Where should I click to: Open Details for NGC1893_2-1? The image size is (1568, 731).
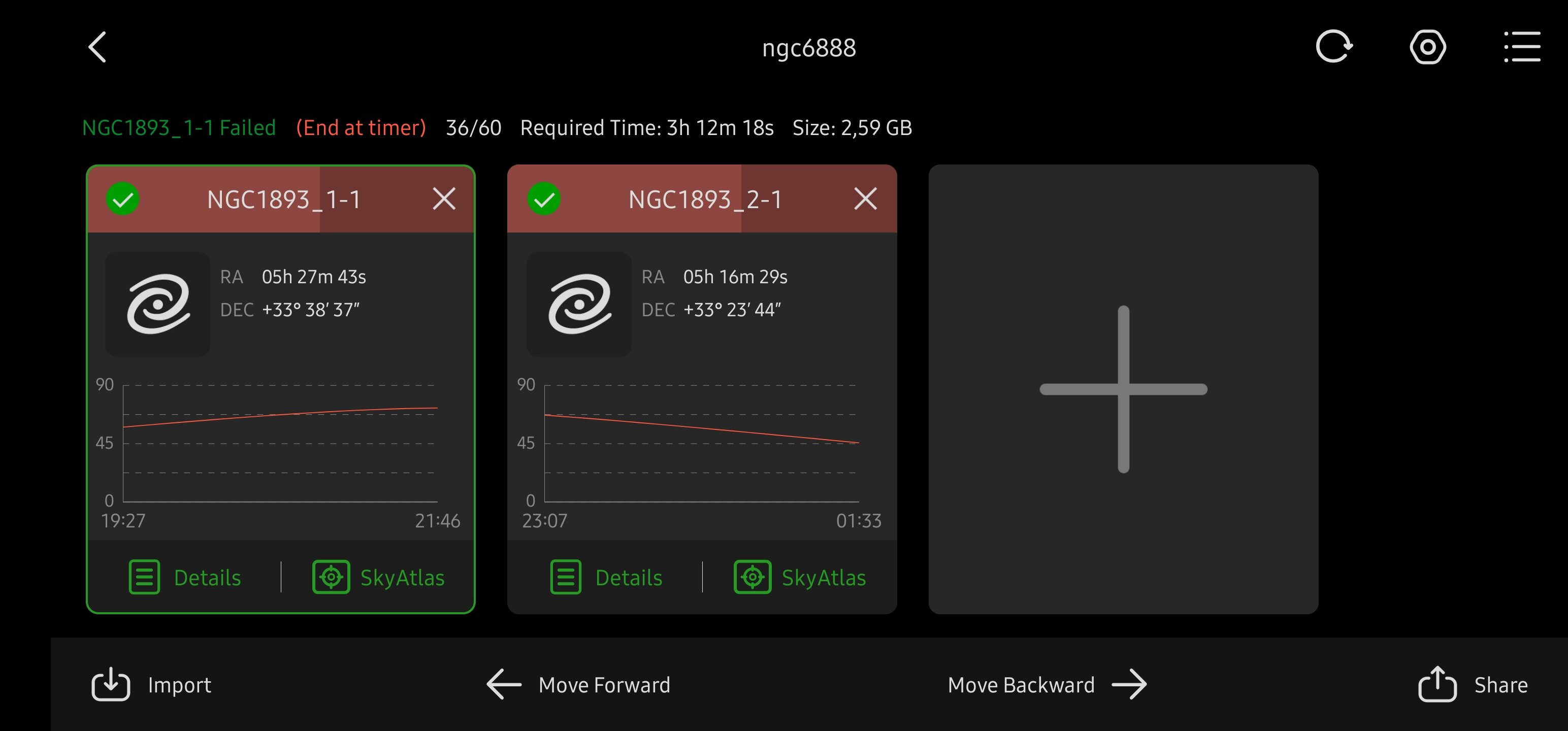(606, 577)
